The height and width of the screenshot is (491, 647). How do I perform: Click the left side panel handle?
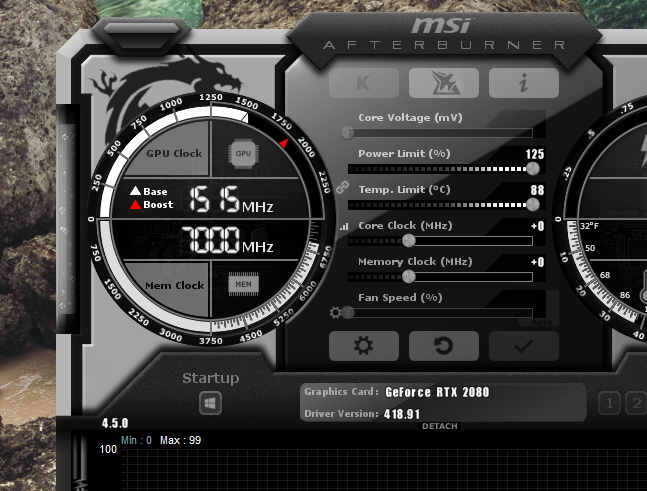click(x=66, y=217)
